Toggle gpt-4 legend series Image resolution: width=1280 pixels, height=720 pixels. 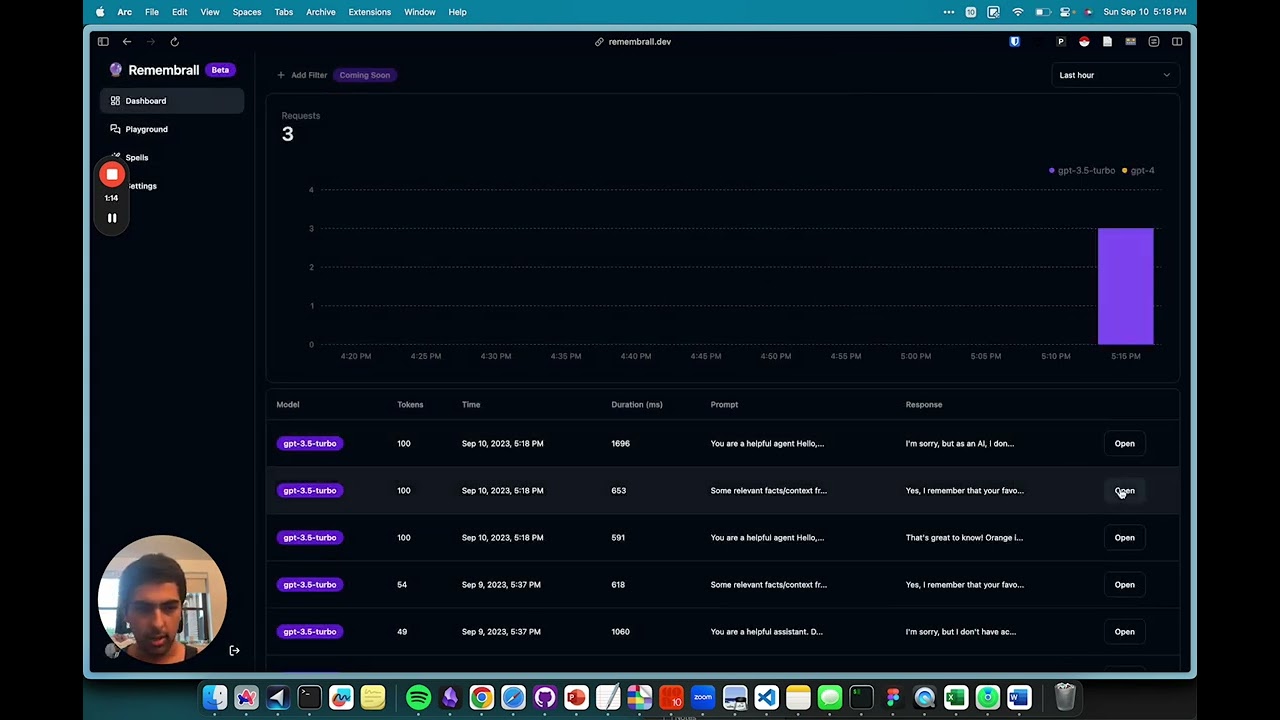pos(1138,171)
